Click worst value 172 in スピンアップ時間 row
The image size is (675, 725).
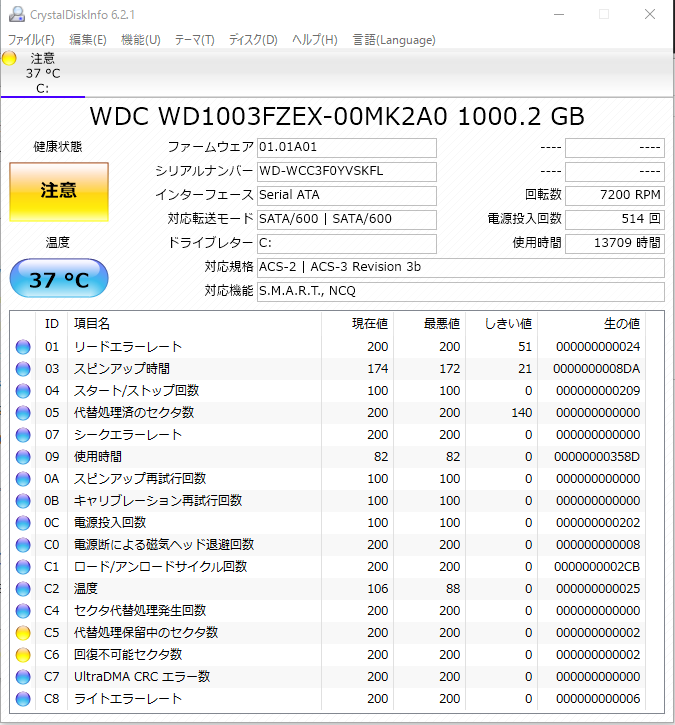coord(449,369)
